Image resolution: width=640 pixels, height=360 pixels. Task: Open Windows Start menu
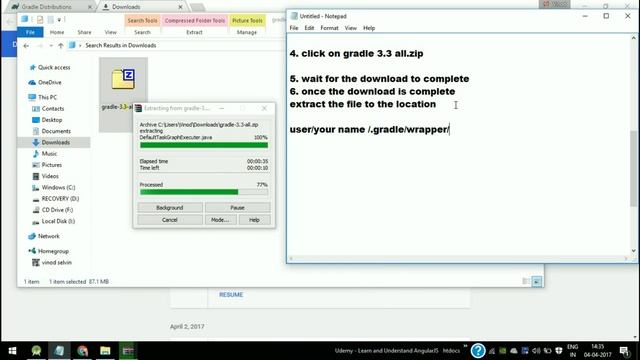[x=12, y=351]
